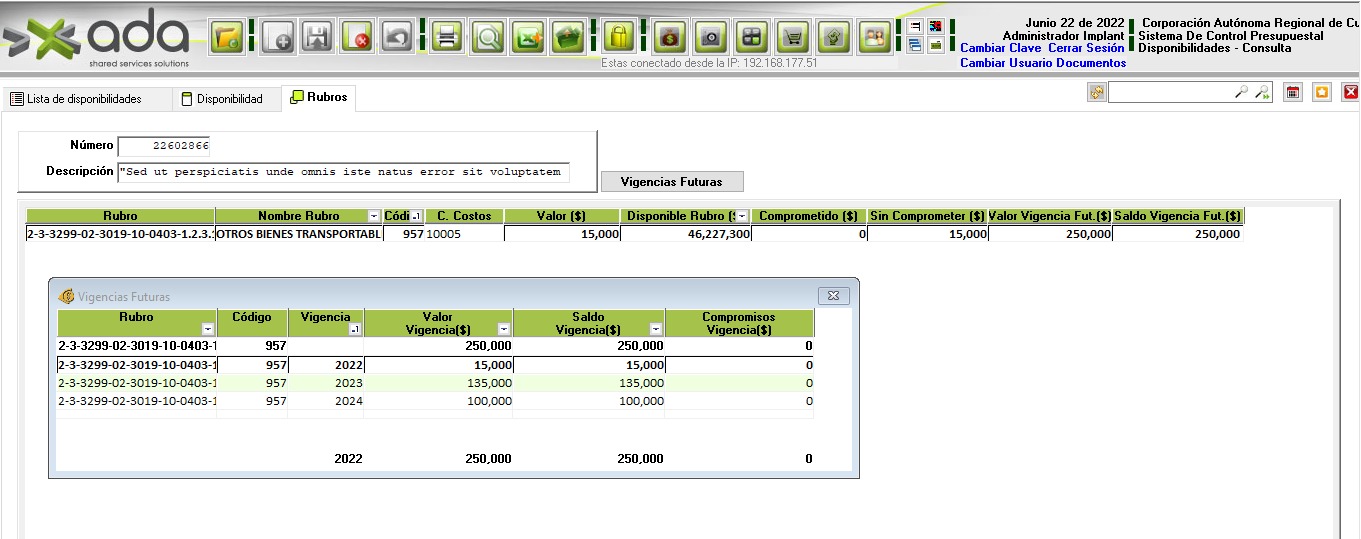This screenshot has height=539, width=1361.
Task: Click the printer icon in toolbar
Action: [x=448, y=38]
